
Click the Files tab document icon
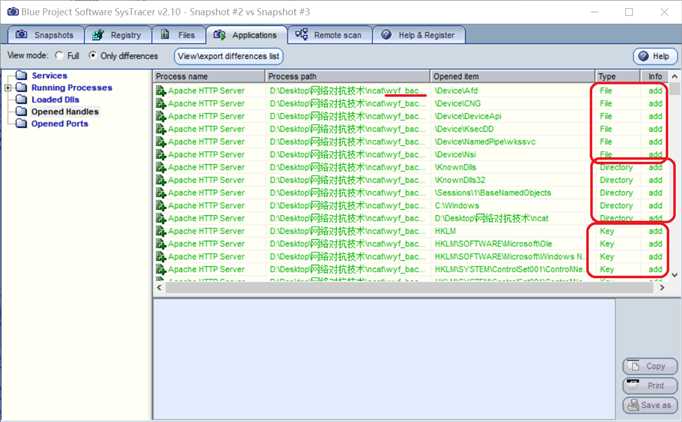coord(165,34)
